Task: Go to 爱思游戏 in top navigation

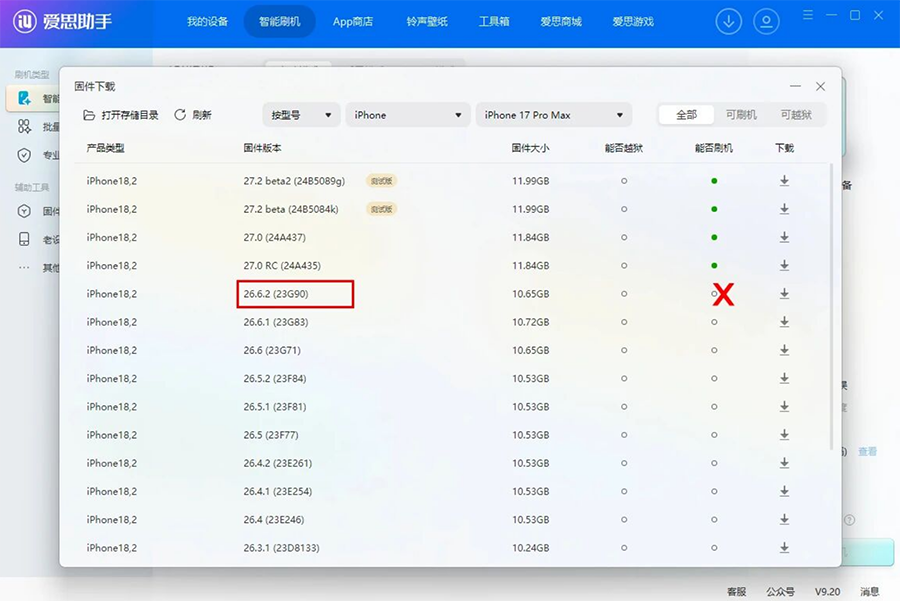Action: 633,22
